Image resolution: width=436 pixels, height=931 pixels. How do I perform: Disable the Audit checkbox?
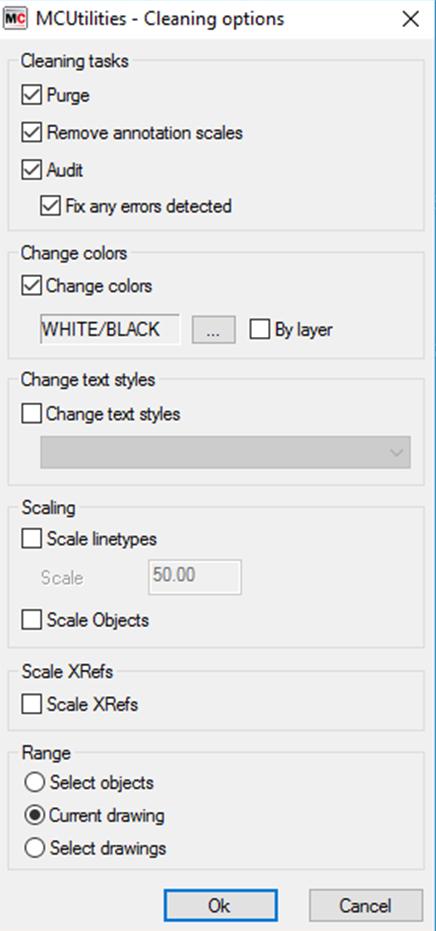(x=31, y=170)
